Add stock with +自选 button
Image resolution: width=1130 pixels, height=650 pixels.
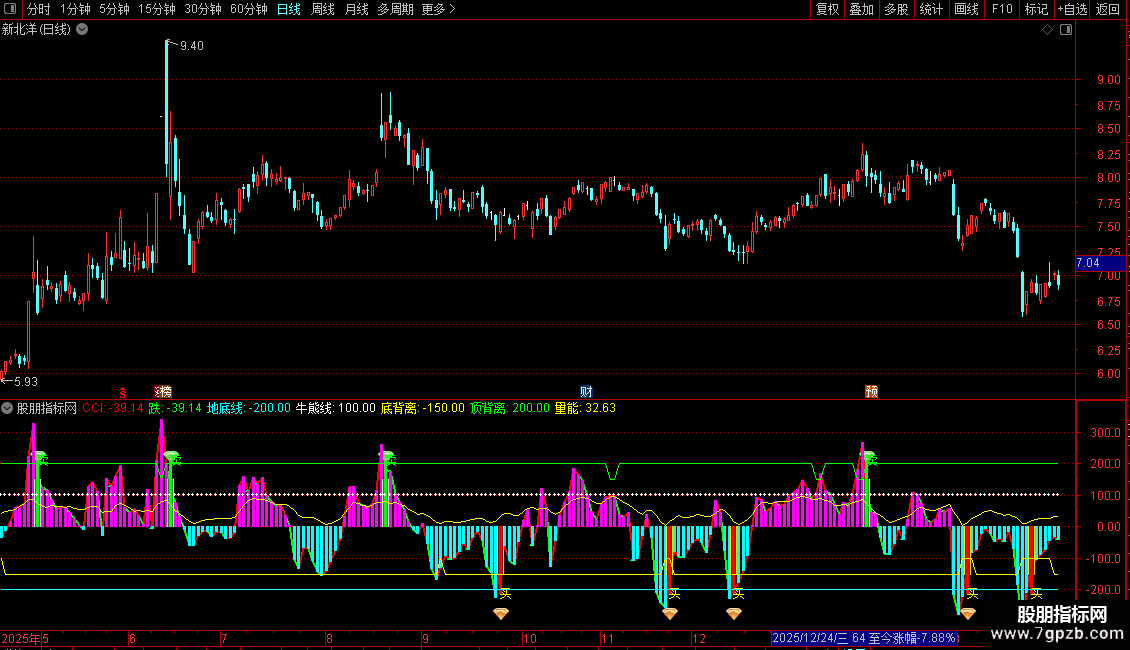(x=1072, y=9)
